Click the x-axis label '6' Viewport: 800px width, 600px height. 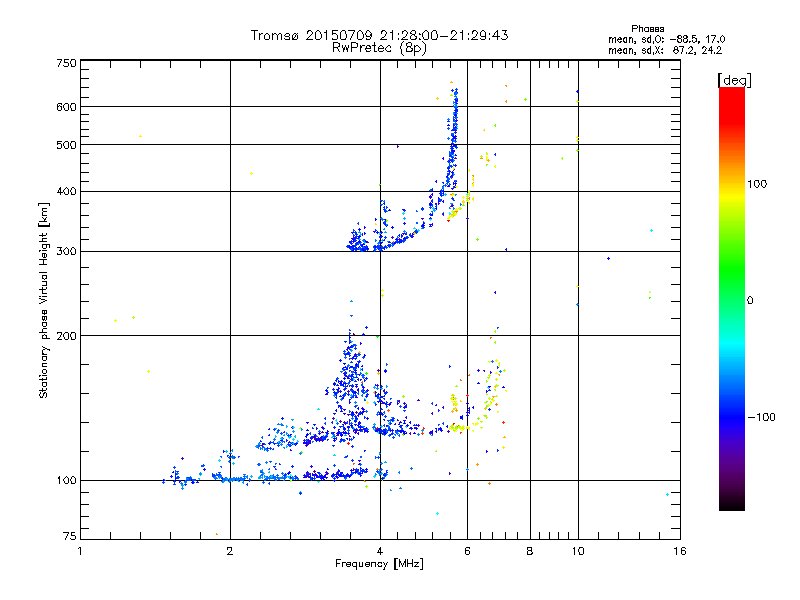pyautogui.click(x=467, y=551)
